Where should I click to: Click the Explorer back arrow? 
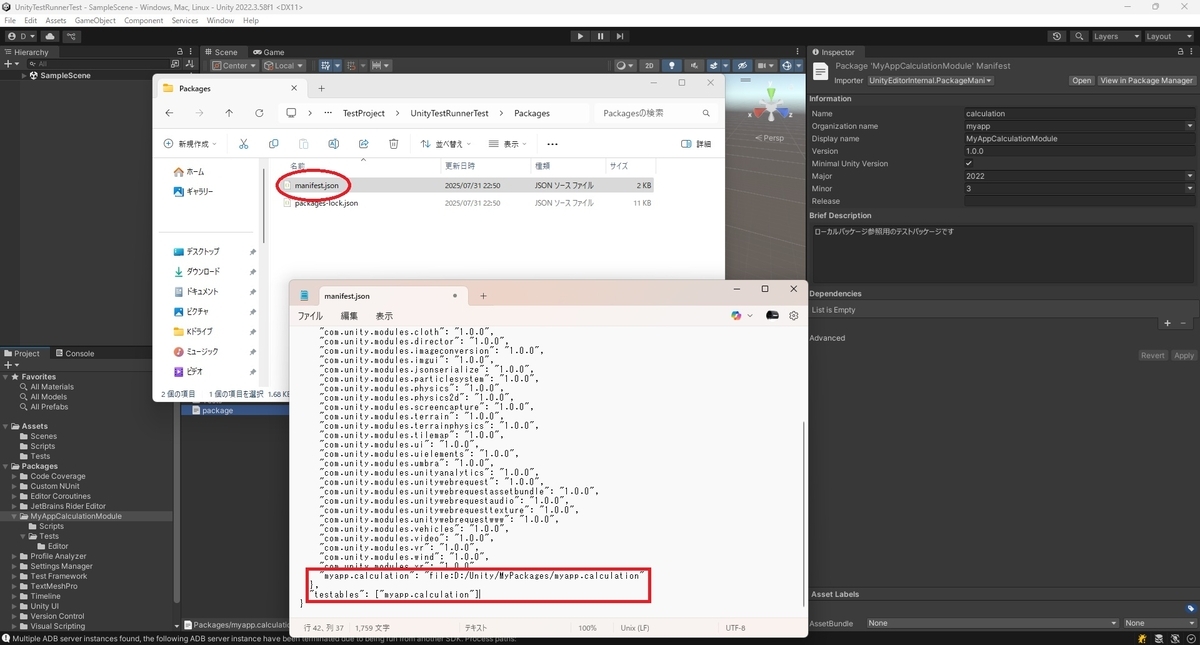pos(170,113)
